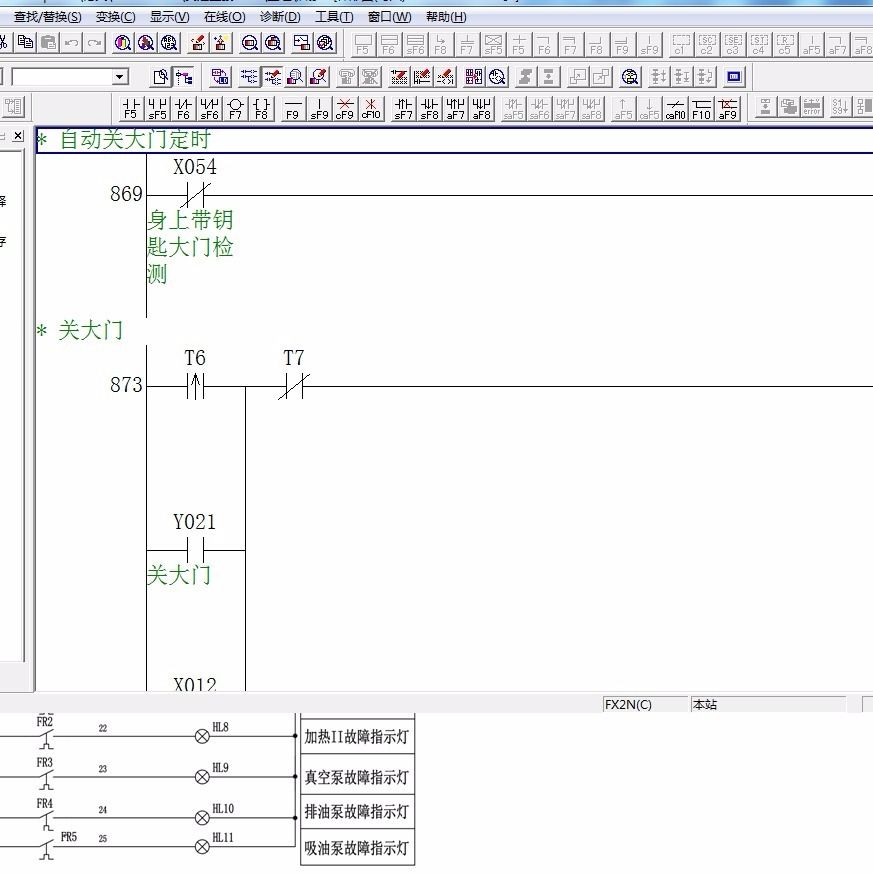
Task: Insert falling pulse branch aF8 button
Action: pos(482,108)
